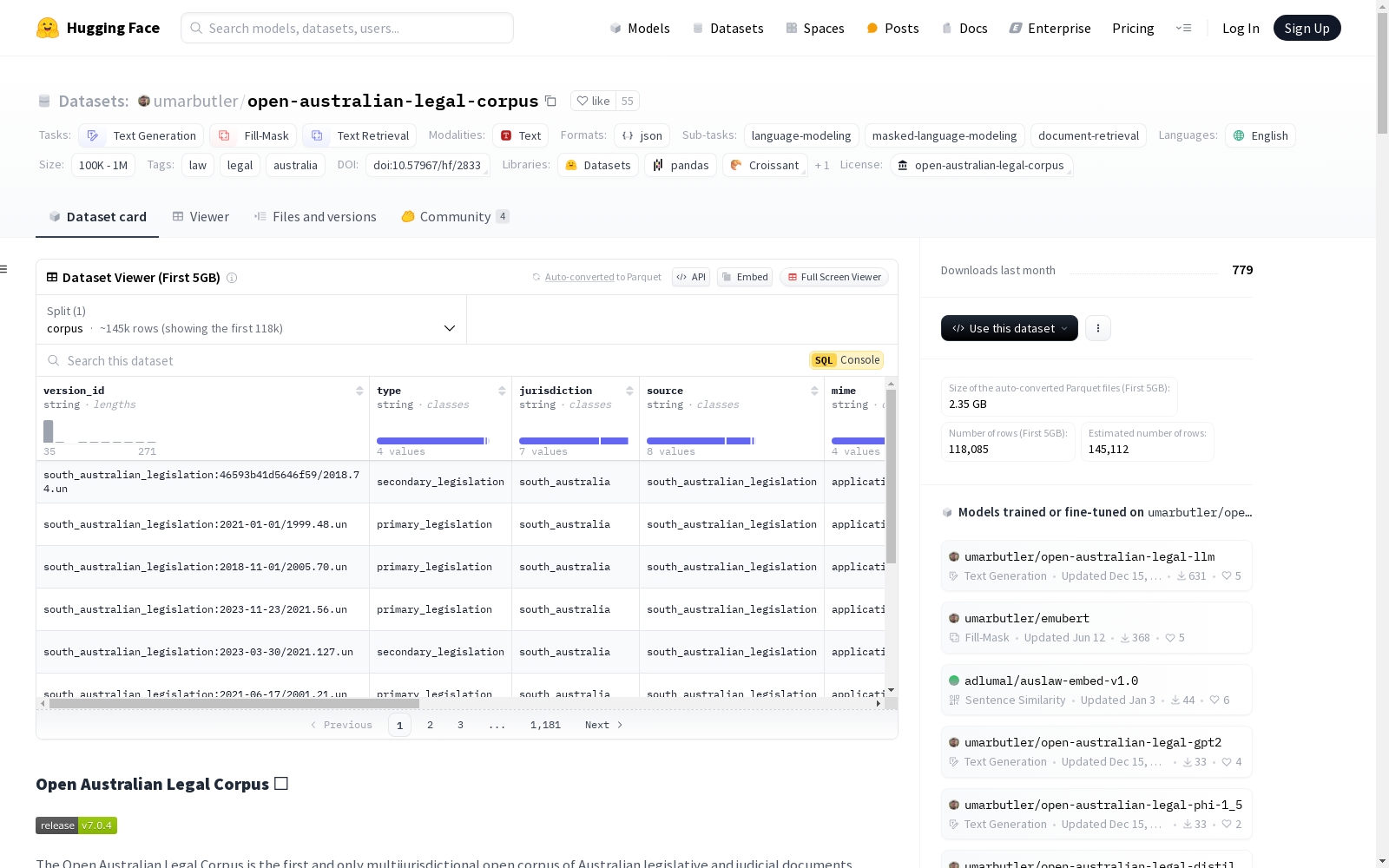Sort the jurisdiction column
The width and height of the screenshot is (1389, 868).
629,391
